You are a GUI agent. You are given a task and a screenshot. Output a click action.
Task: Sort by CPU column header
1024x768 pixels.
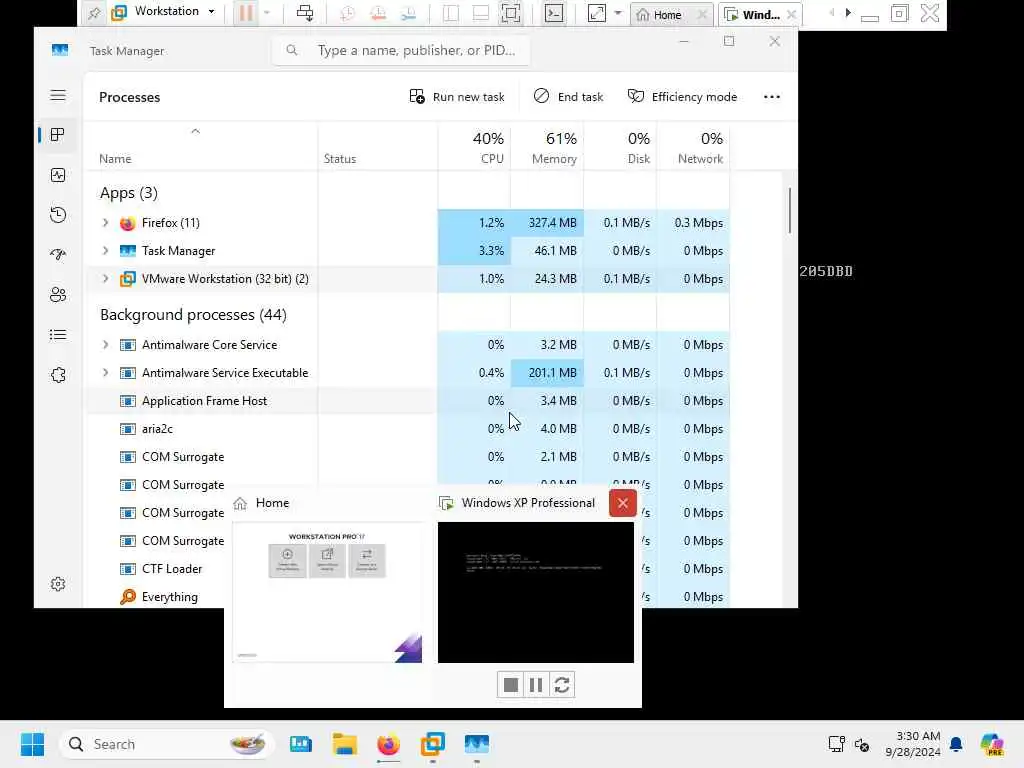474,148
